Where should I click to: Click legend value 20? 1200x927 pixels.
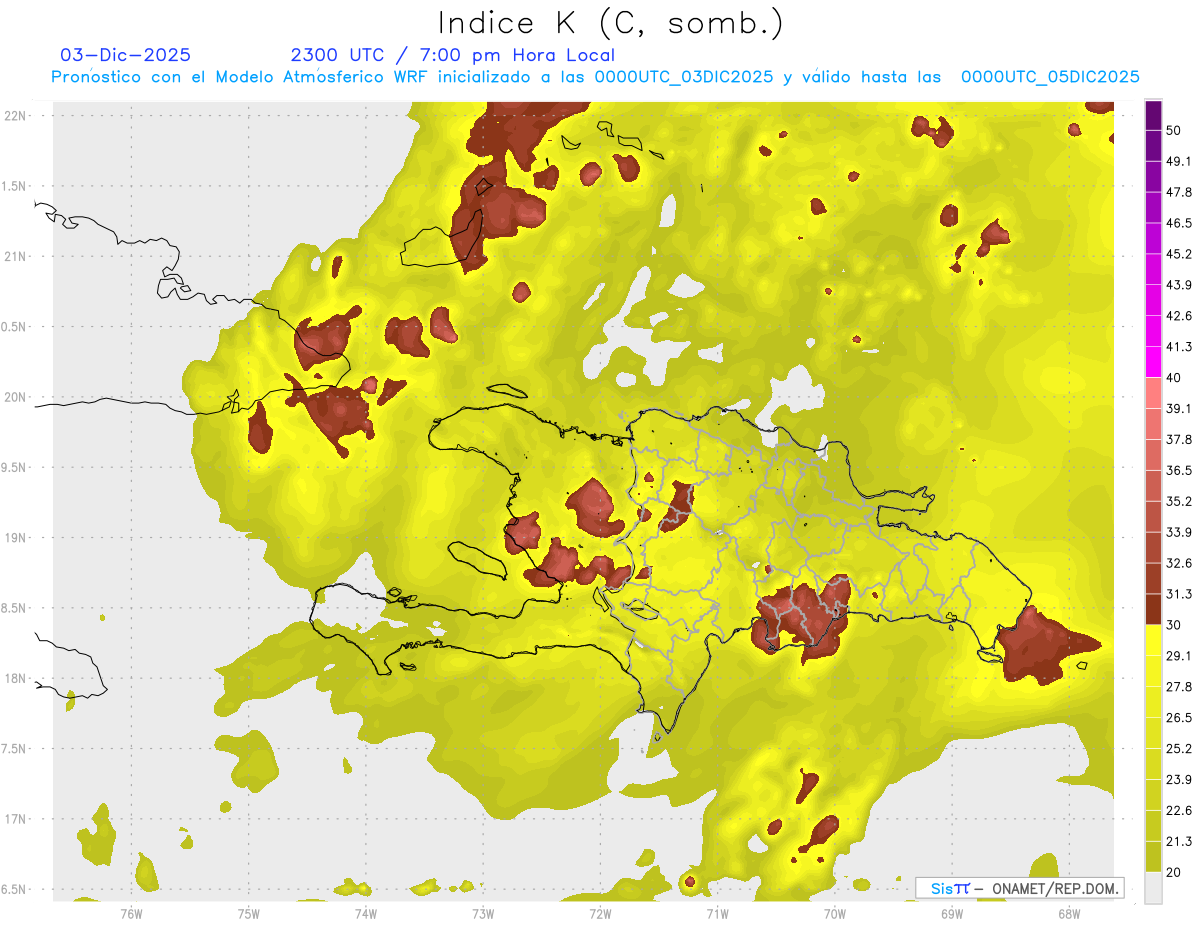click(1175, 872)
